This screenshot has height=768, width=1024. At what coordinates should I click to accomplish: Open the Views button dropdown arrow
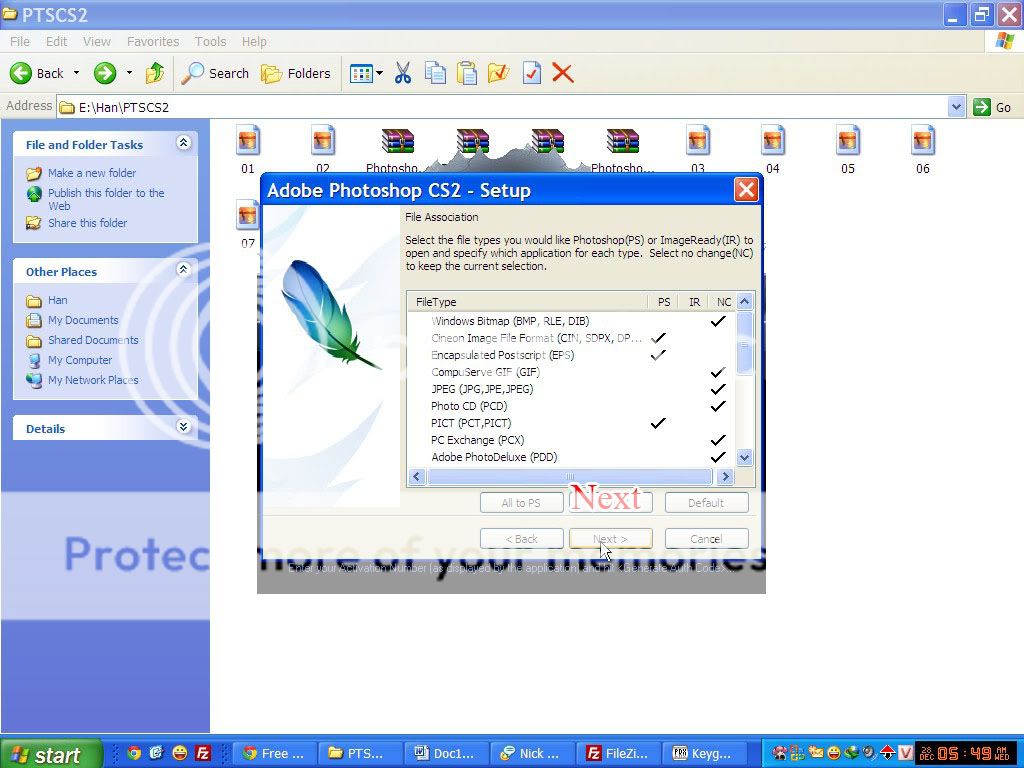[379, 73]
